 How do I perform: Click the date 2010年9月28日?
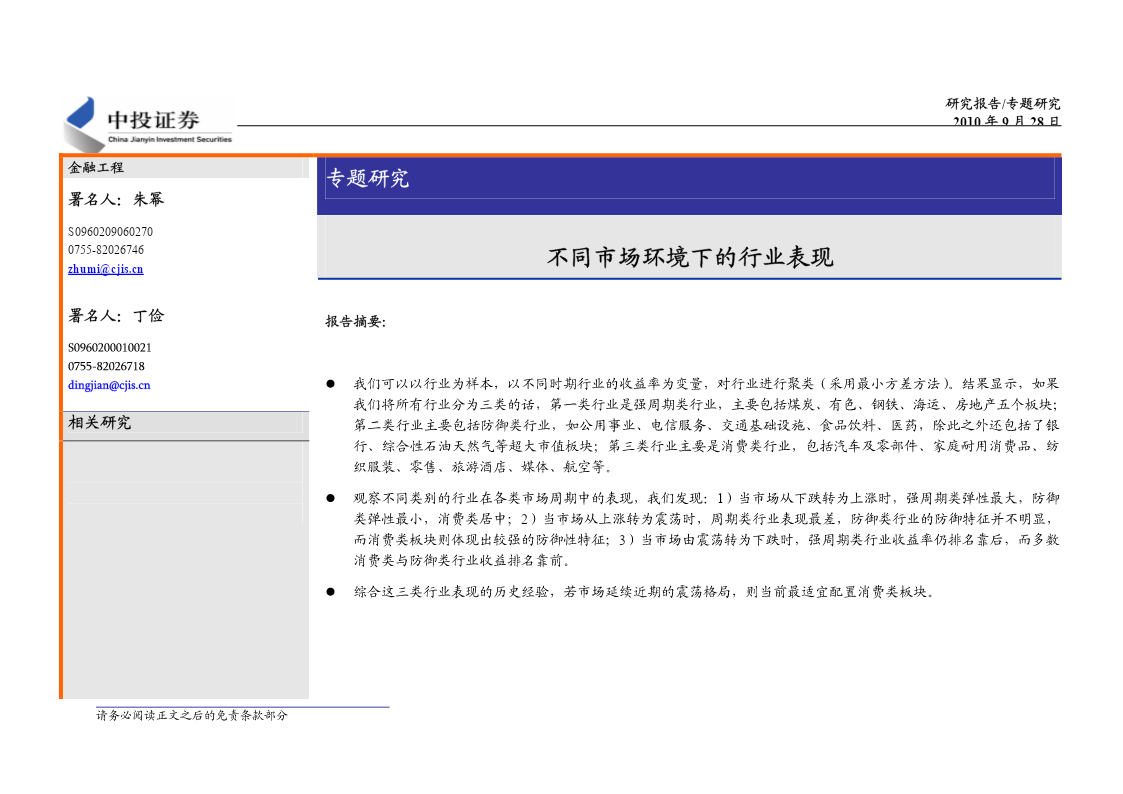1006,121
